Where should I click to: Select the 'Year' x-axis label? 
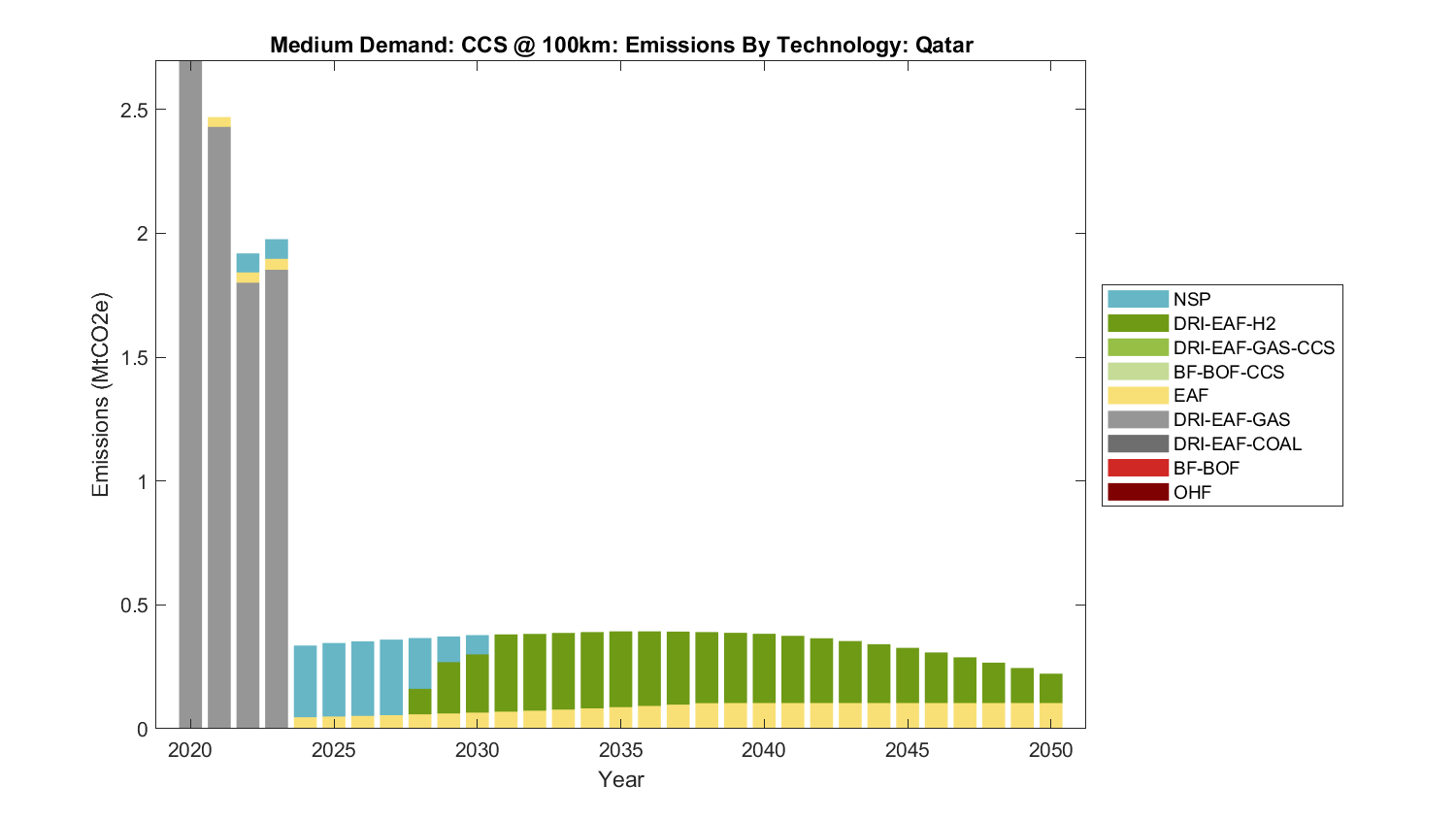pyautogui.click(x=621, y=779)
